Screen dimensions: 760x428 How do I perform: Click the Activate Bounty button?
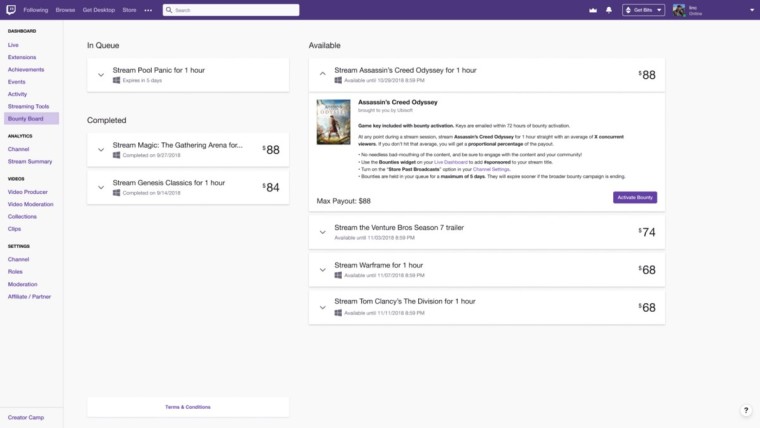pos(635,197)
